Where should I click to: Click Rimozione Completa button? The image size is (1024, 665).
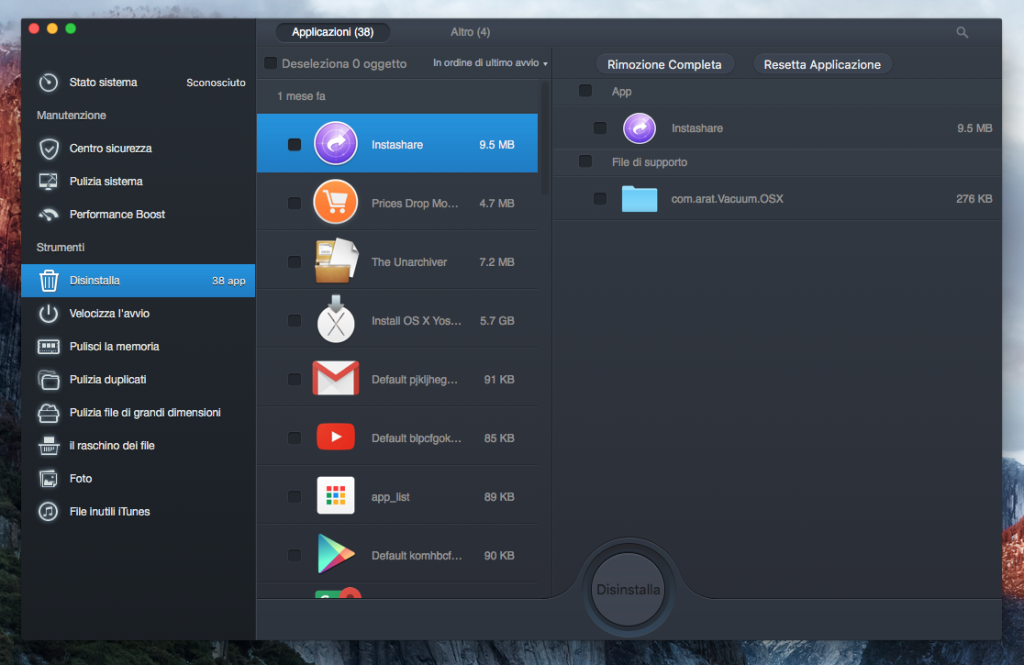(664, 64)
